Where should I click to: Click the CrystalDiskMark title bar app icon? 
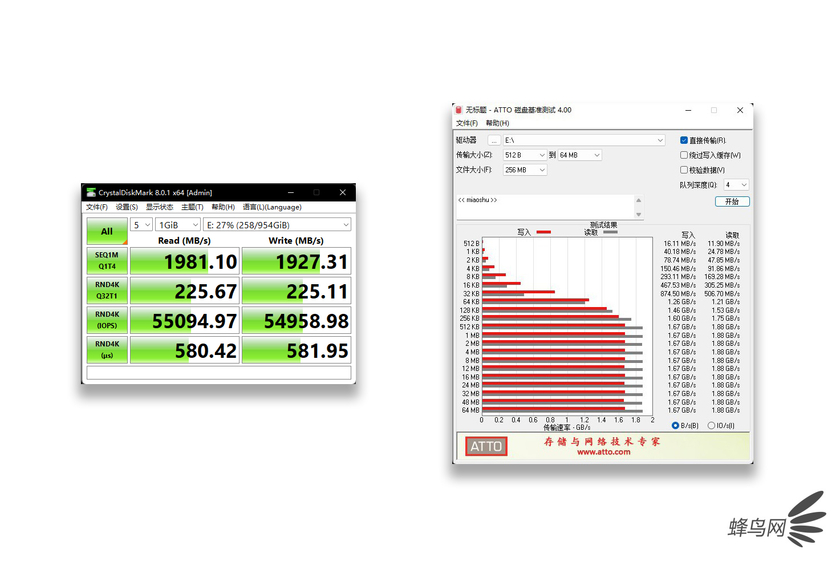[91, 192]
